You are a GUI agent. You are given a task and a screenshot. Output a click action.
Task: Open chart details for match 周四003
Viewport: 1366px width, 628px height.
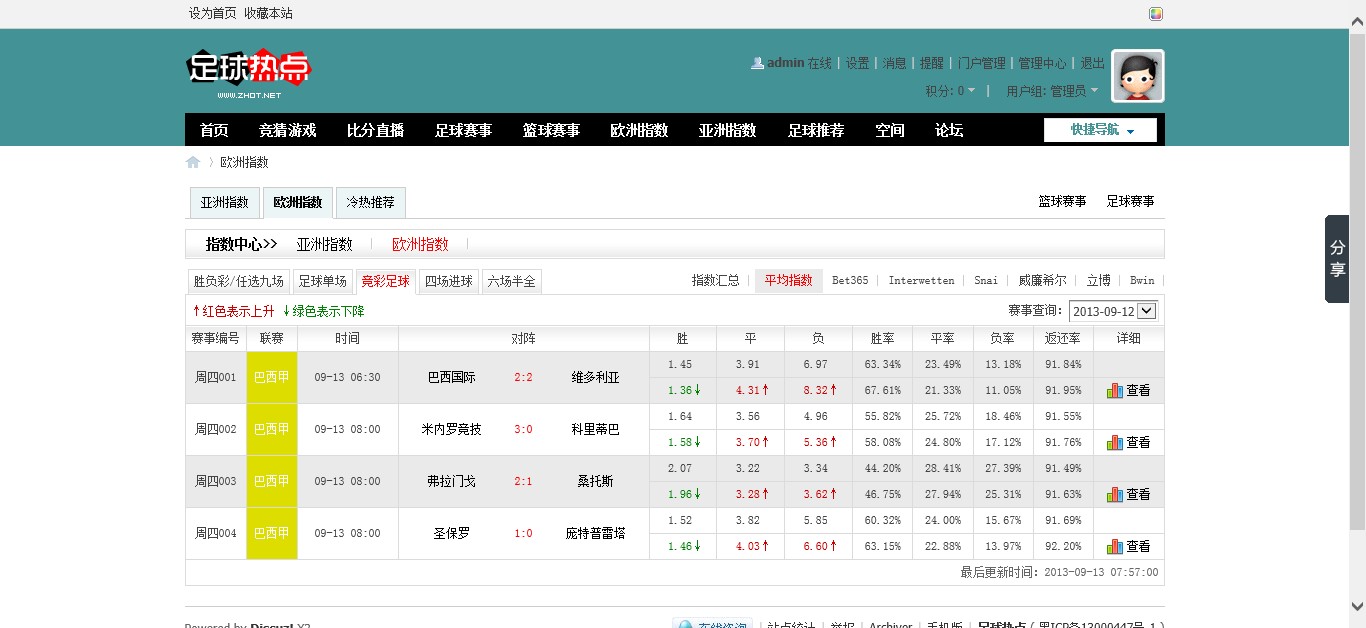pos(1128,495)
